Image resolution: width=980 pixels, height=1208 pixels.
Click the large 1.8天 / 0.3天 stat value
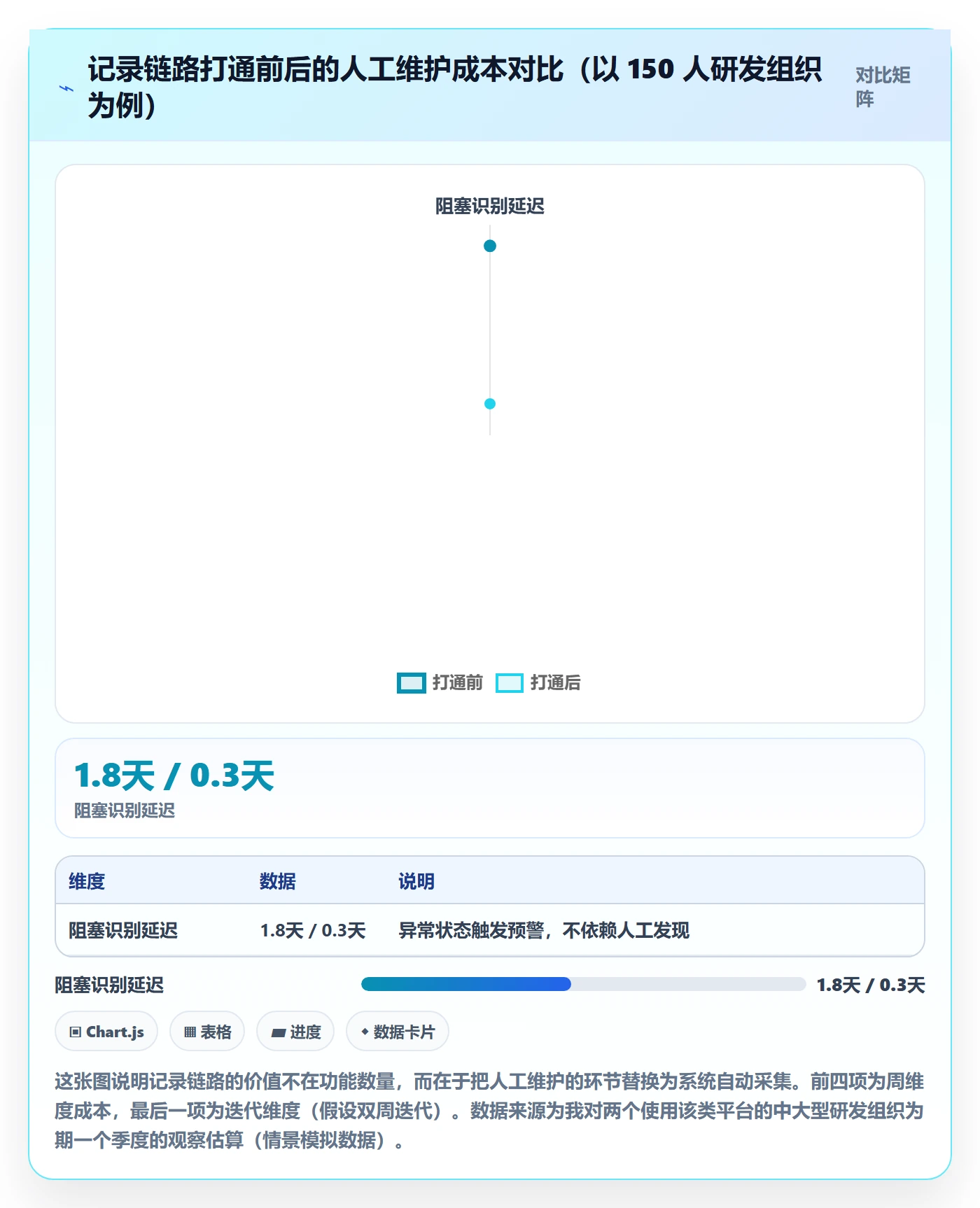[174, 776]
